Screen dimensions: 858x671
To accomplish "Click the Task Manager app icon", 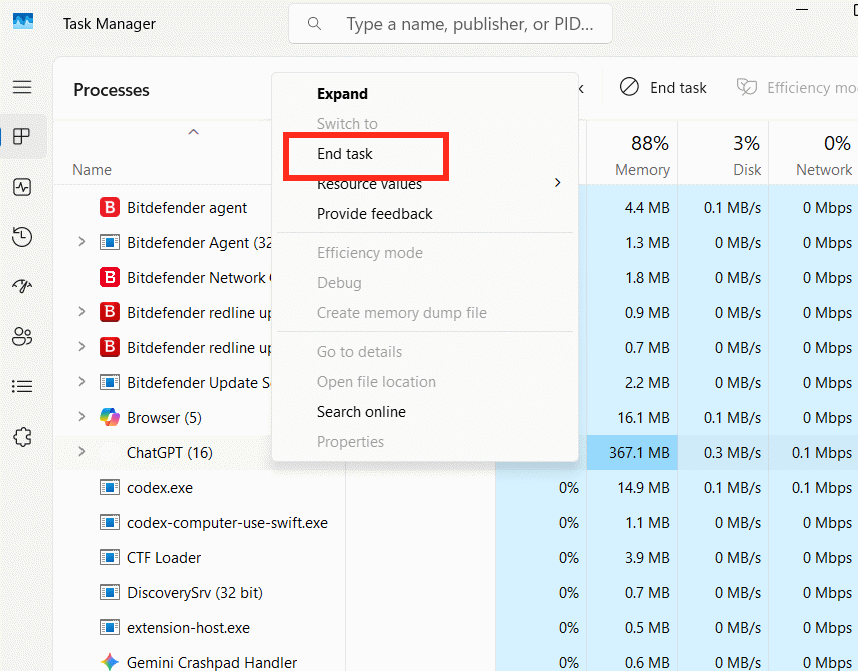I will (x=23, y=22).
